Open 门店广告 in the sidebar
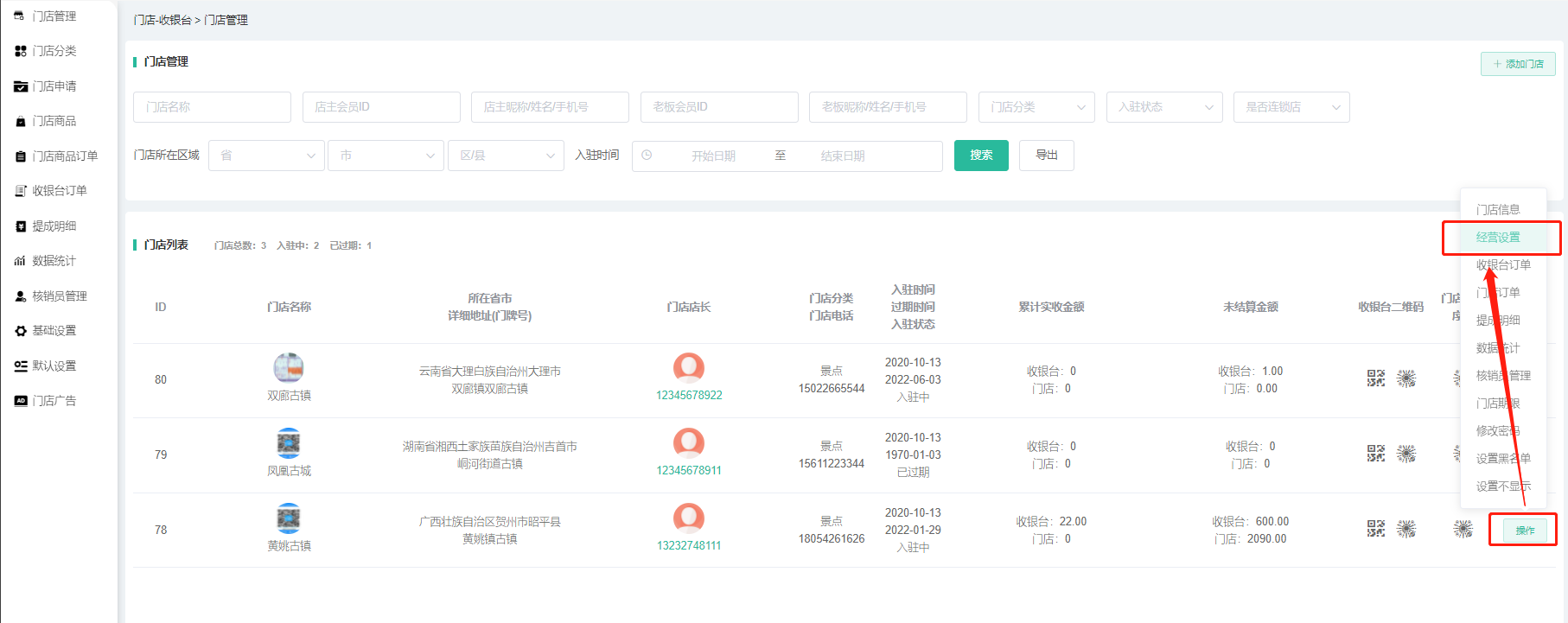This screenshot has width=1568, height=623. [x=54, y=401]
